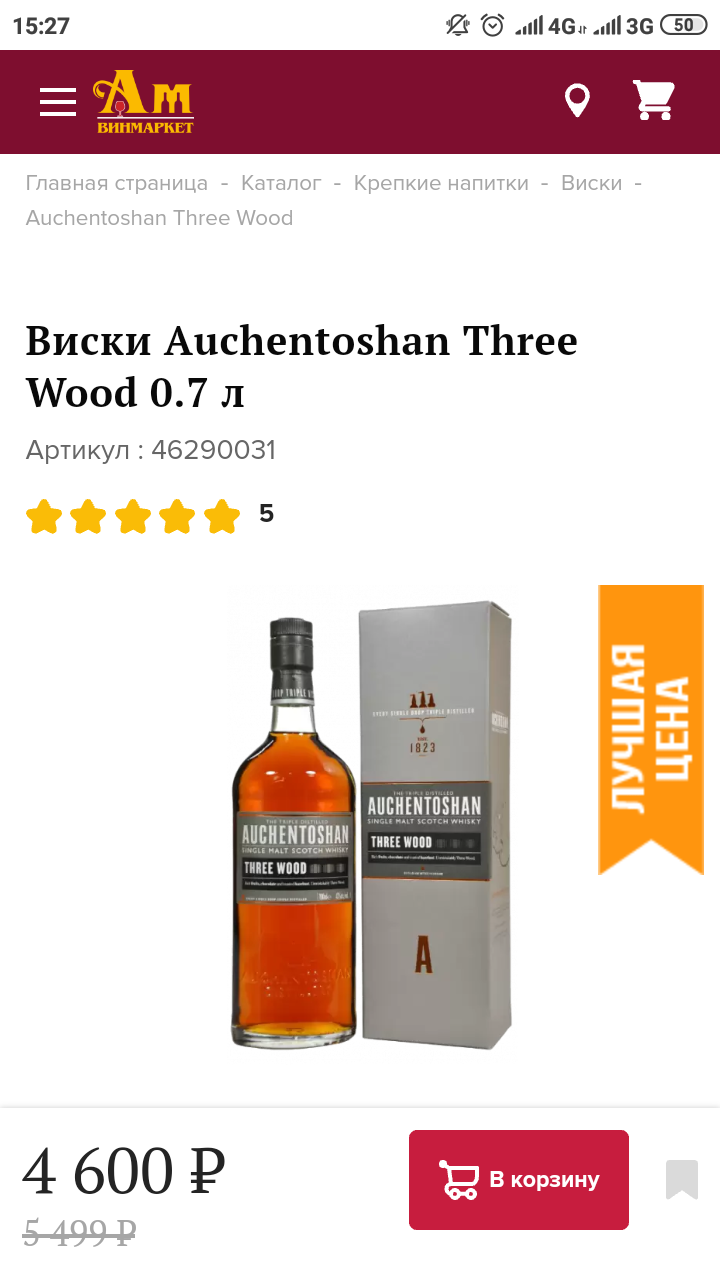720x1280 pixels.
Task: Open store location pin icon
Action: [x=577, y=101]
